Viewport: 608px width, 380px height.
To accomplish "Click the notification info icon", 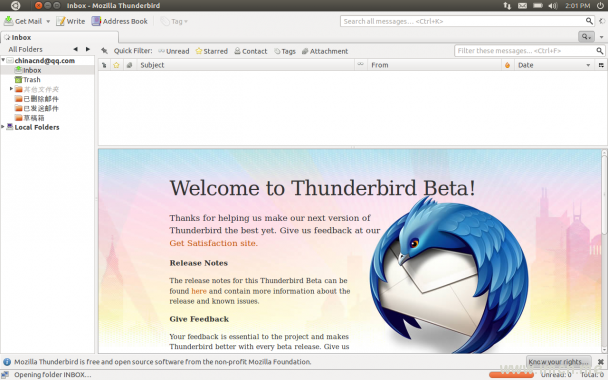I will (x=7, y=362).
